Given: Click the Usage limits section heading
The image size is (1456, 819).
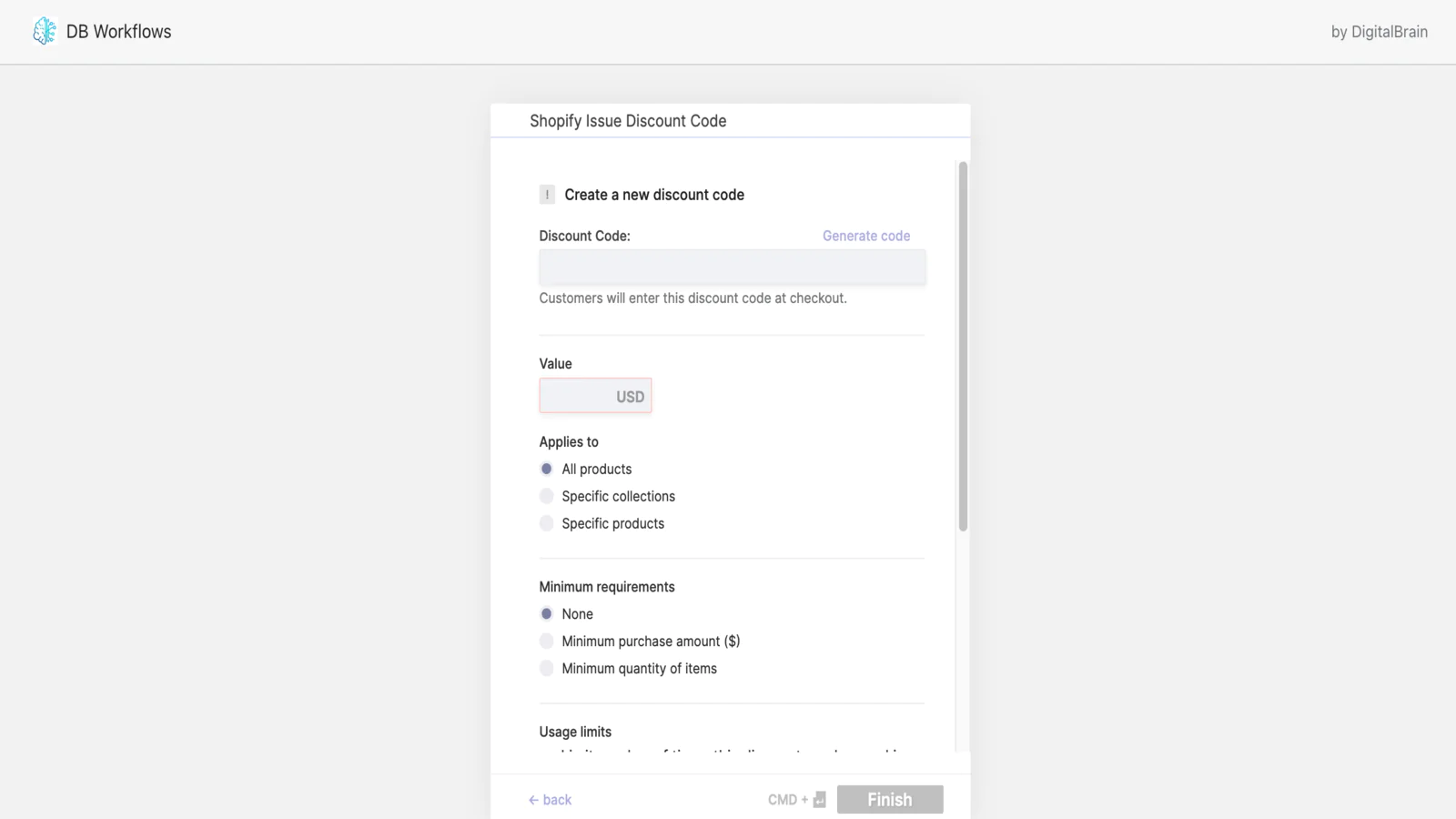Looking at the screenshot, I should pos(575,732).
